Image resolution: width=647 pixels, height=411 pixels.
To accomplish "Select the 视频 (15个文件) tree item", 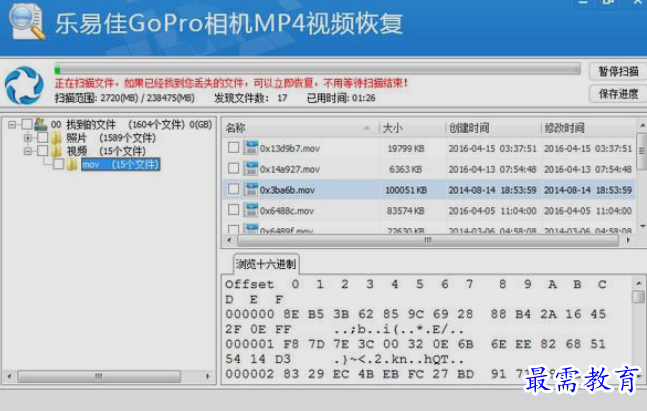I will [106, 151].
